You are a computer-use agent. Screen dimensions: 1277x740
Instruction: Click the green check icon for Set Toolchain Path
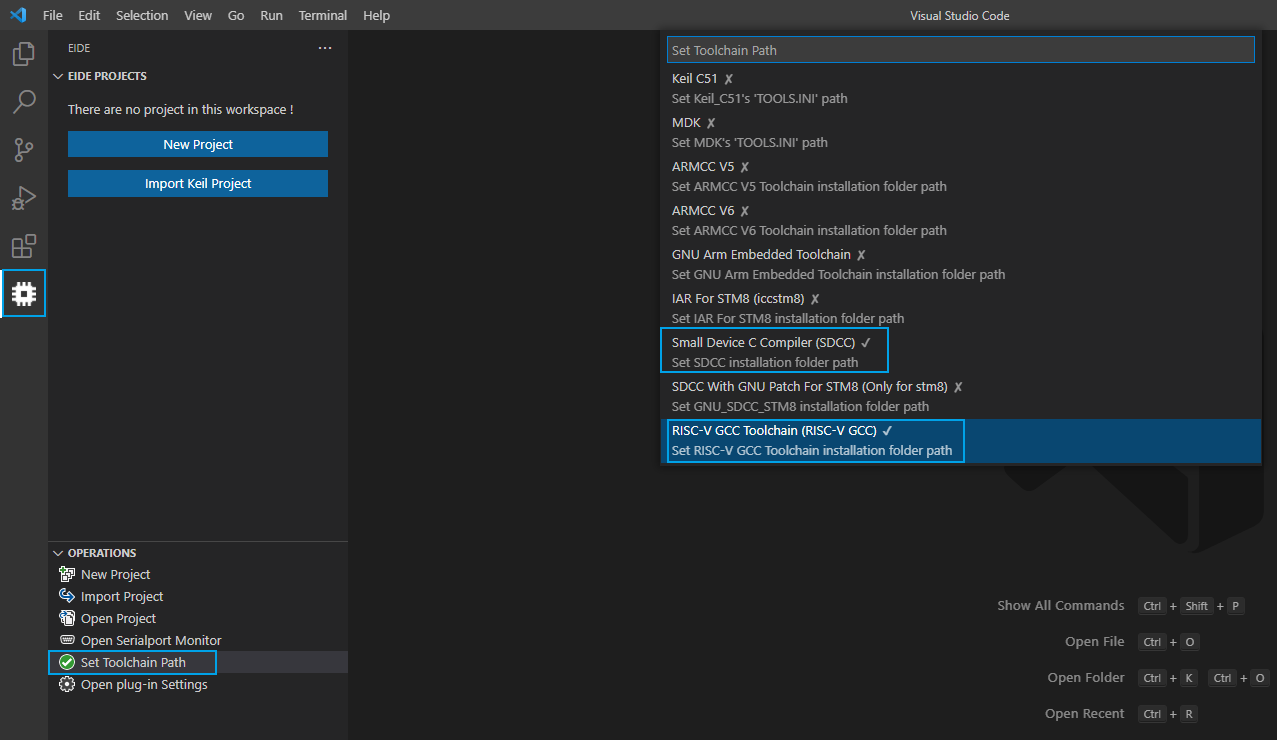(67, 662)
